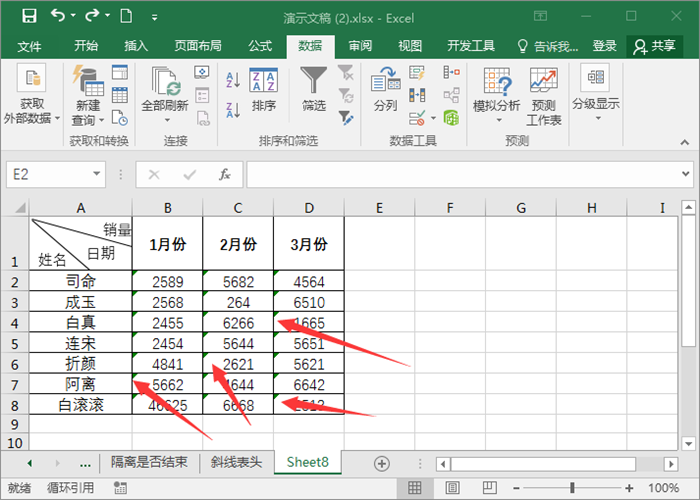Click the 告诉我 lightbulb search box
The height and width of the screenshot is (500, 700).
547,46
